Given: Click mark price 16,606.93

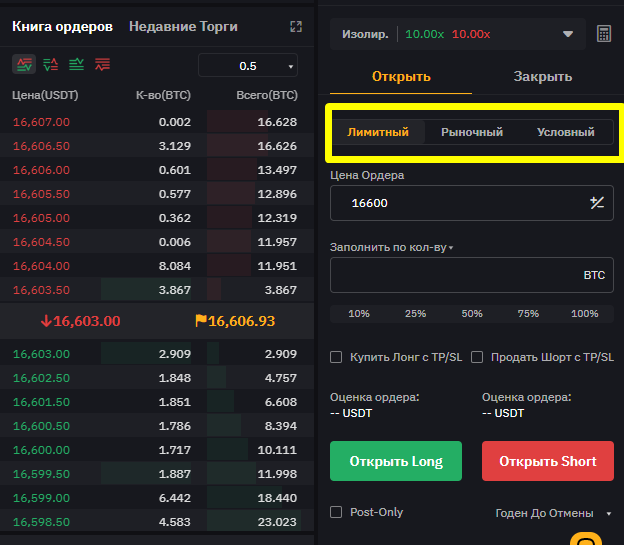Looking at the screenshot, I should (x=241, y=321).
